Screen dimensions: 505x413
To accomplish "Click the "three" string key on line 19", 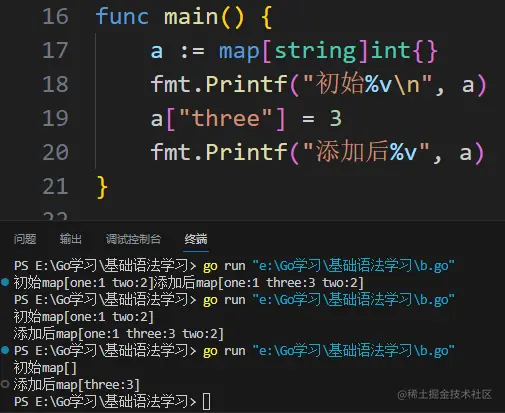I will (x=225, y=118).
